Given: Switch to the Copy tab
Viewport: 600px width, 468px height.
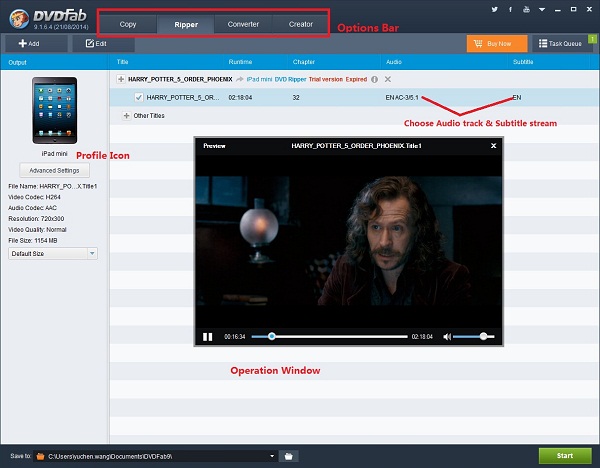Looking at the screenshot, I should [128, 24].
